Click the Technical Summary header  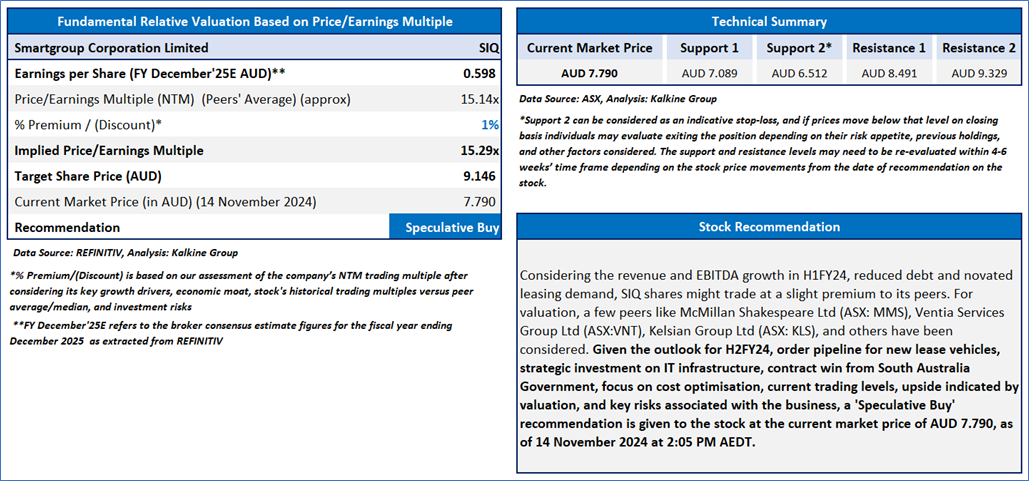(x=769, y=22)
